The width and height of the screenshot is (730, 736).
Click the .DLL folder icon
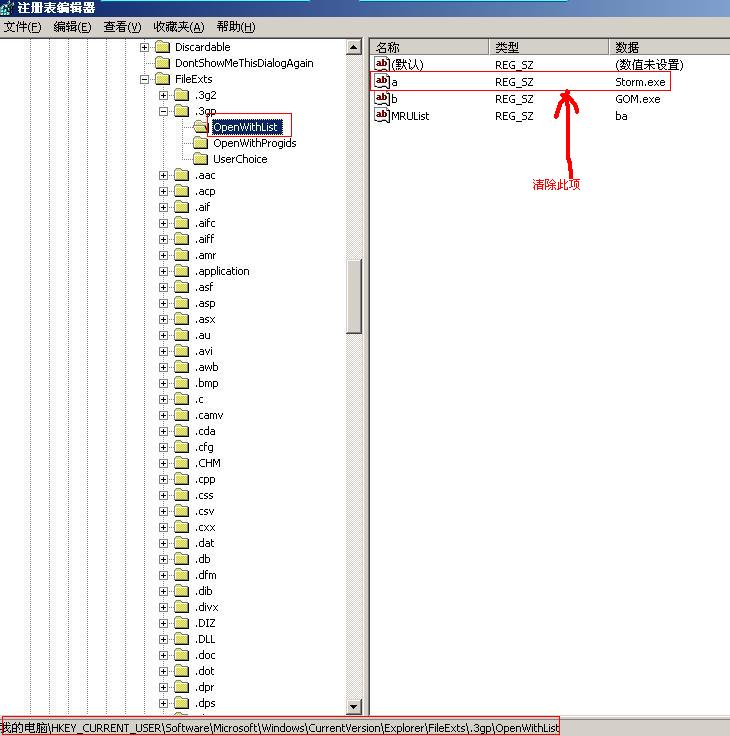tap(182, 639)
